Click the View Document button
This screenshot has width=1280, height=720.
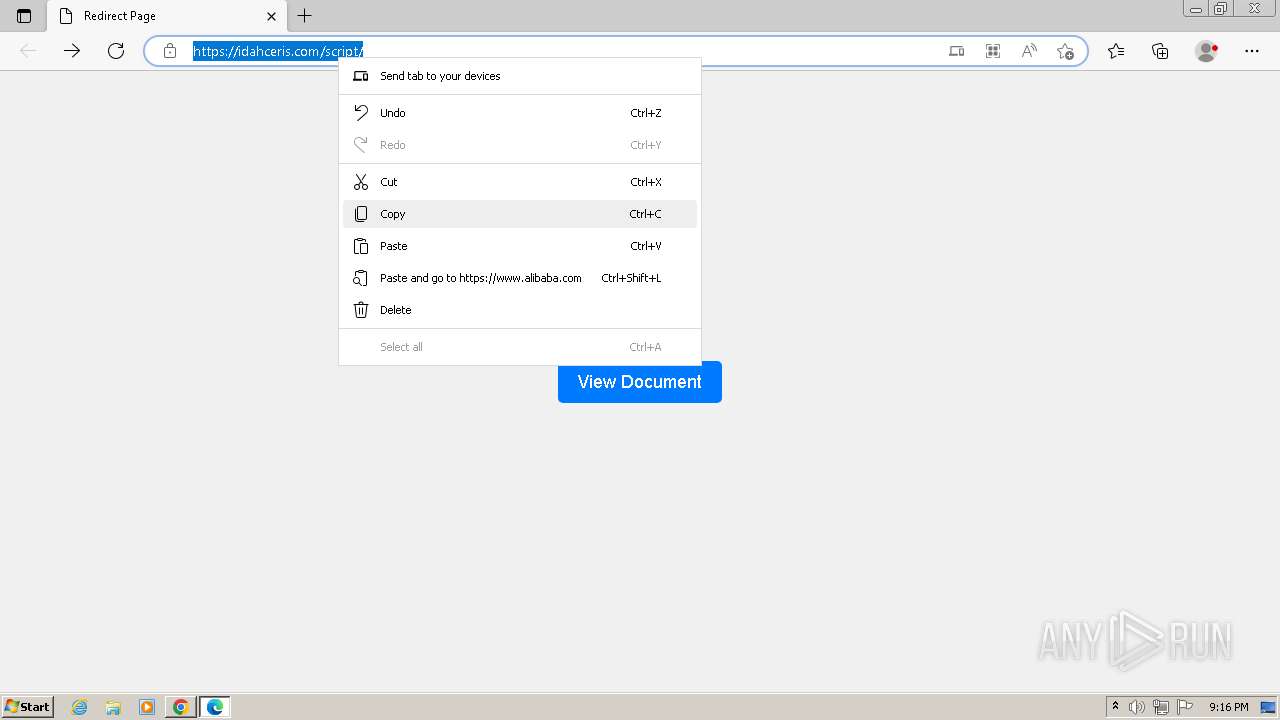coord(640,382)
